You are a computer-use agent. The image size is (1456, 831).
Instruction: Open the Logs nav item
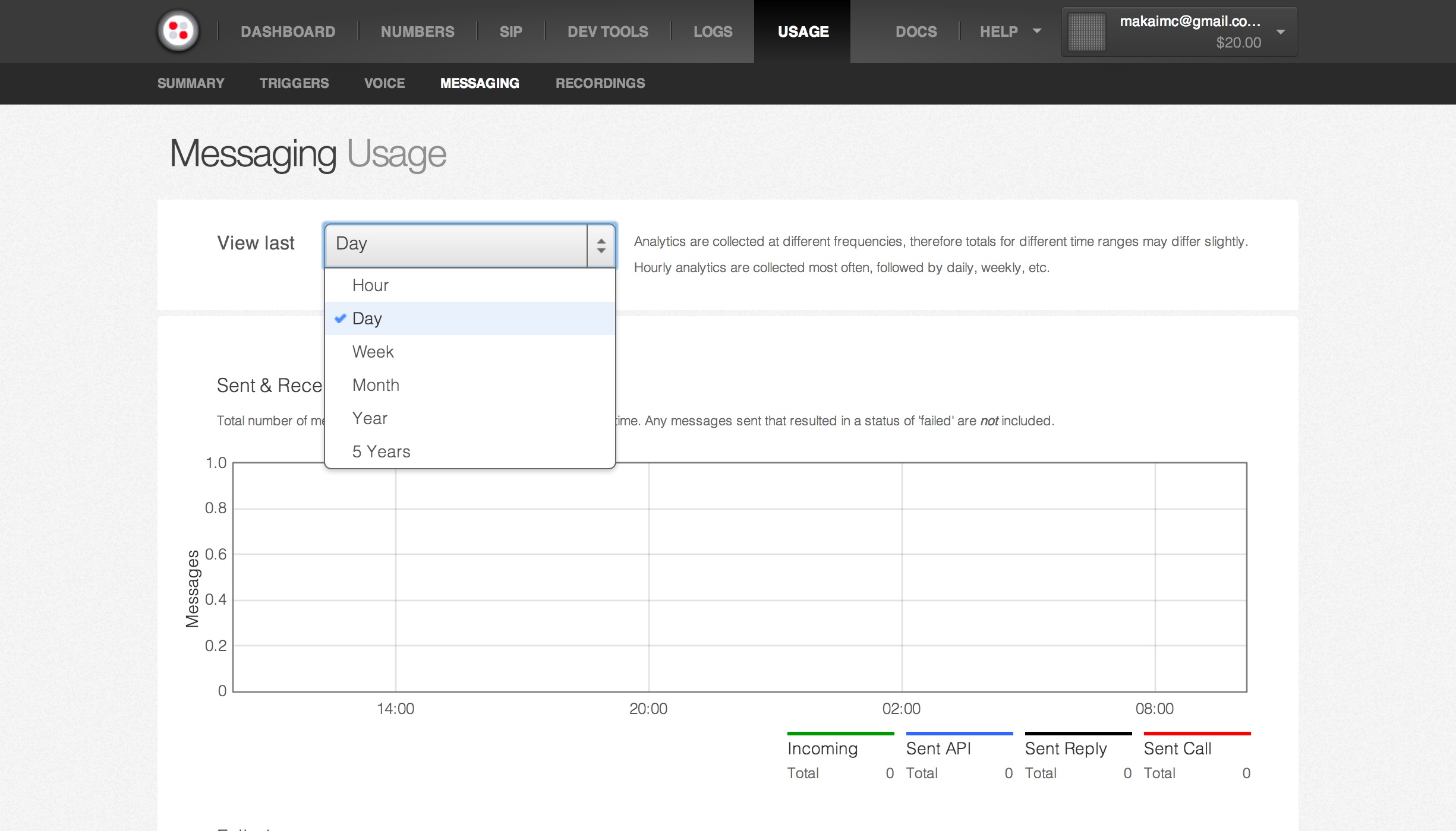coord(713,31)
